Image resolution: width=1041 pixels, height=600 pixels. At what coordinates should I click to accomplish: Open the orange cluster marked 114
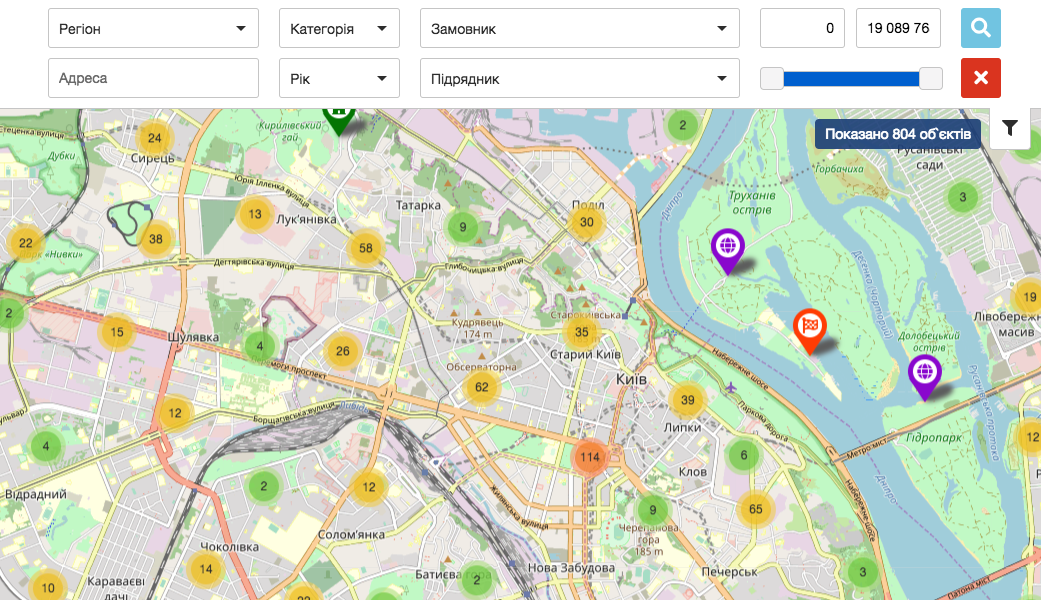pos(590,458)
